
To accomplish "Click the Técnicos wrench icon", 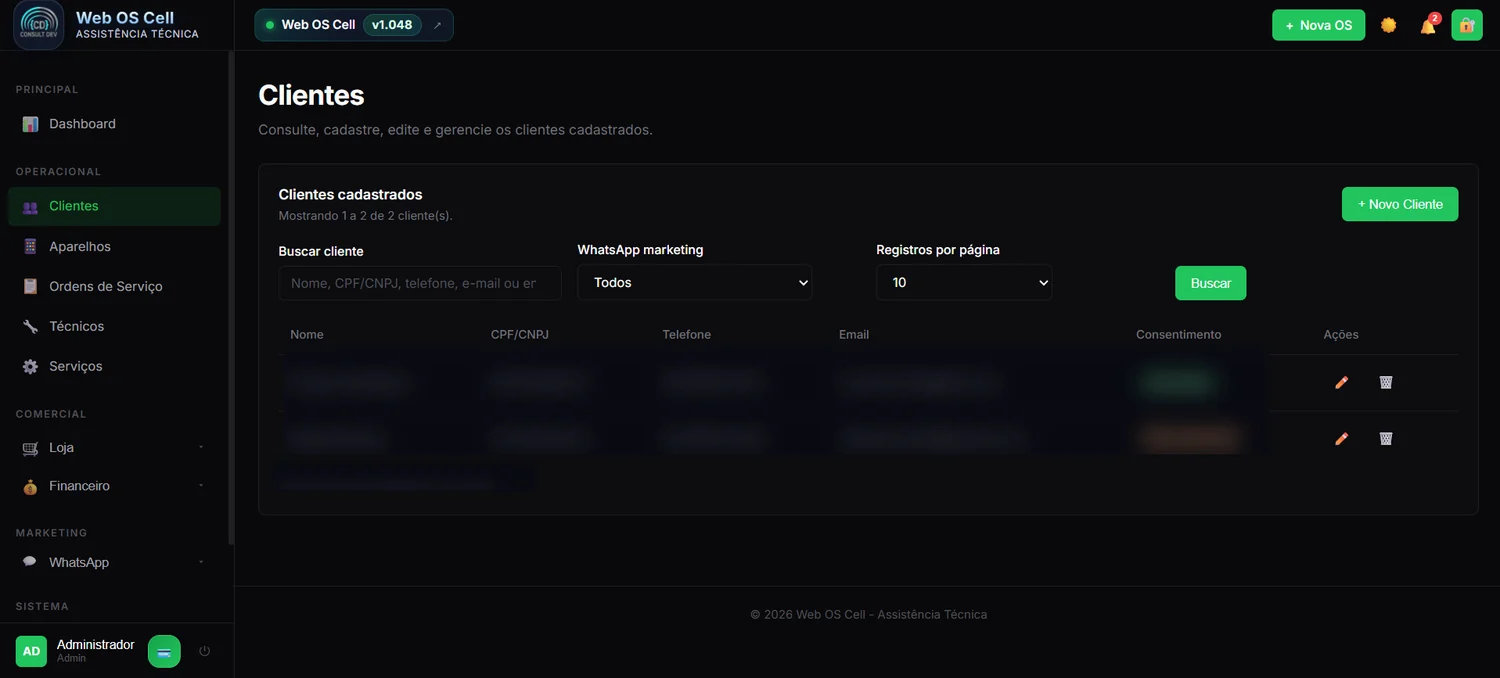I will (30, 326).
